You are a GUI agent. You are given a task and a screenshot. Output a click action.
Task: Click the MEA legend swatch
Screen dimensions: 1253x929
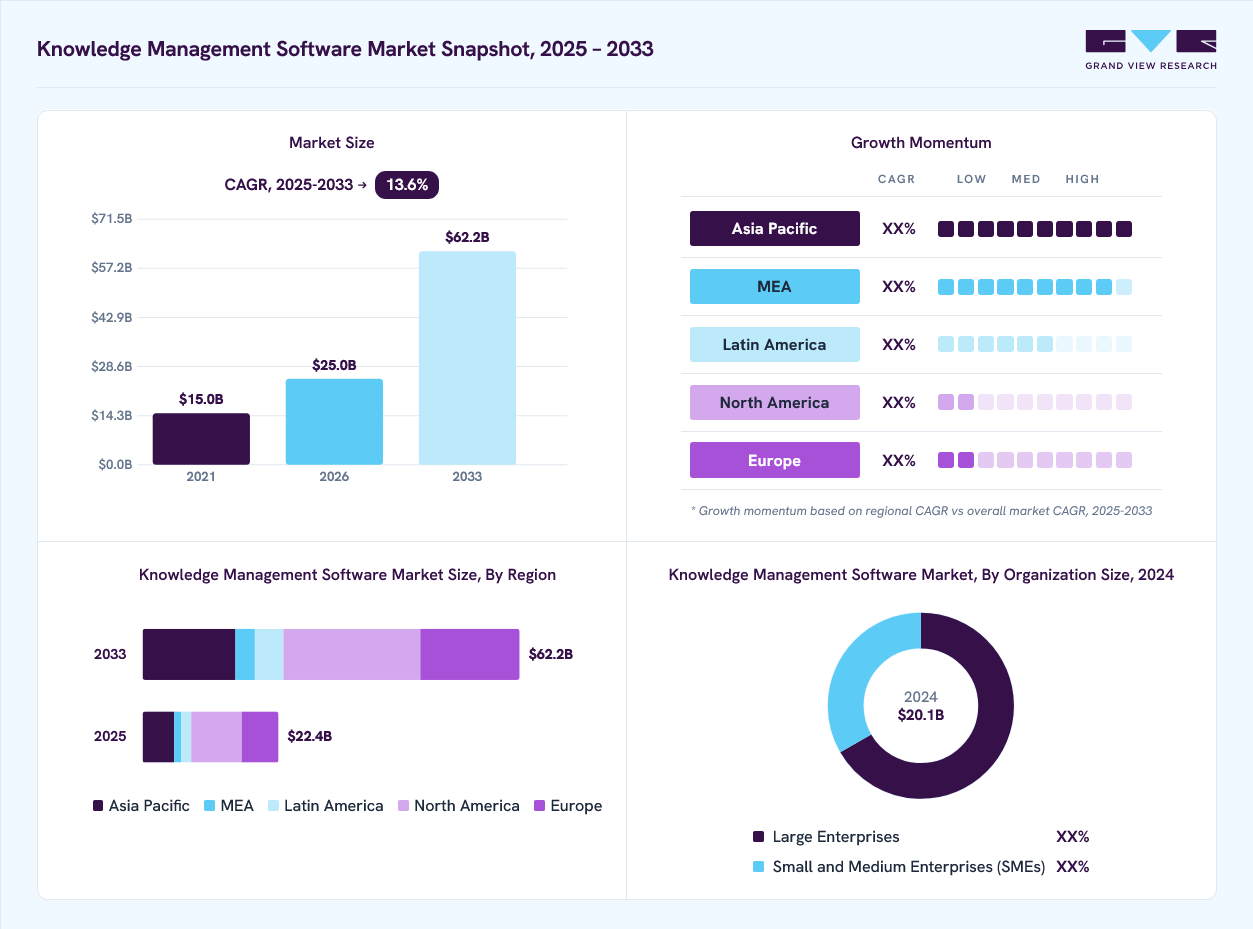coord(210,806)
